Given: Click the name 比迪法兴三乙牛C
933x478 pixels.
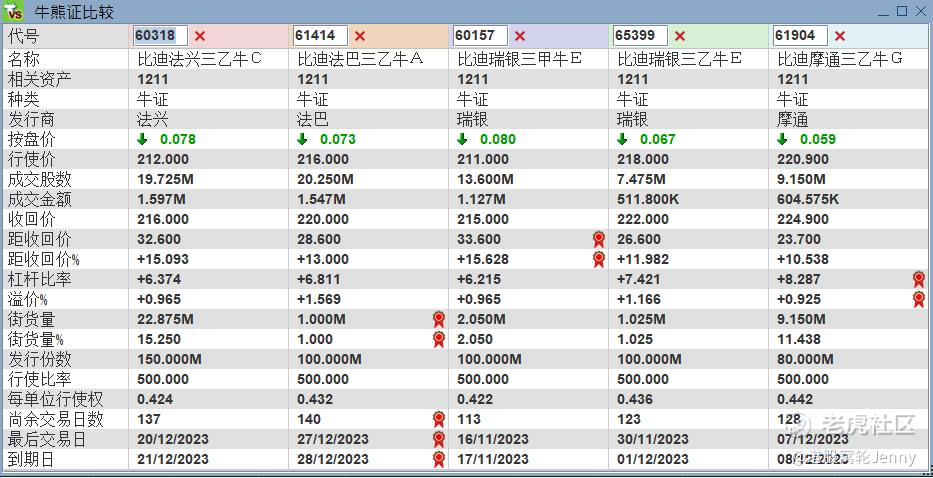Looking at the screenshot, I should pos(199,60).
